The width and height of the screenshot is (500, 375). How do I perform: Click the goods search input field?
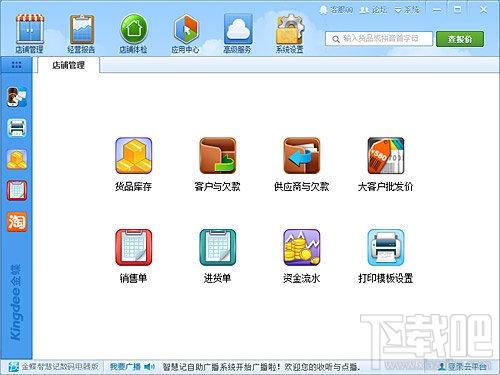(379, 39)
